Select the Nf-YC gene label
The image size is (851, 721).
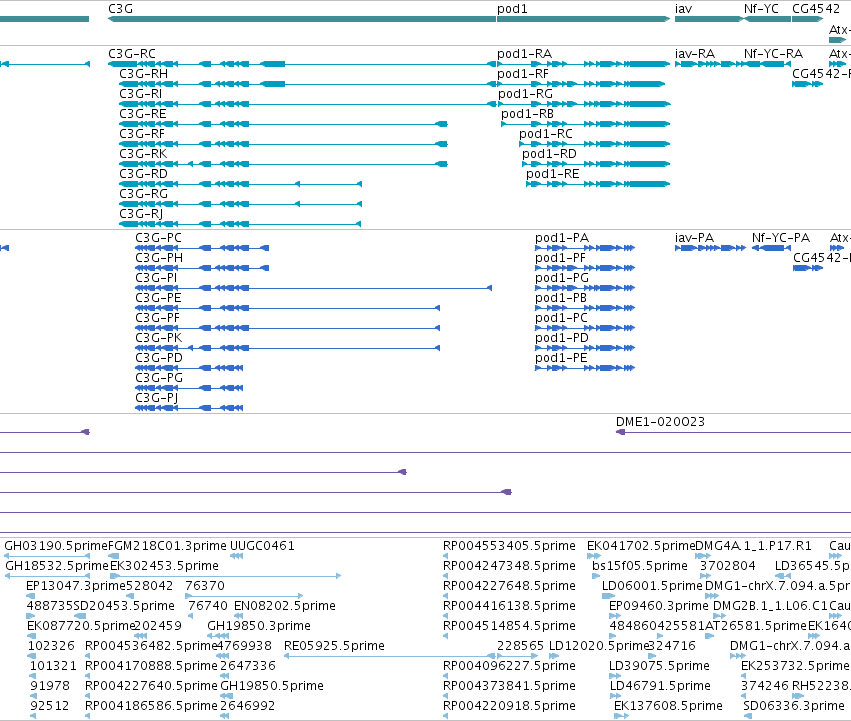pyautogui.click(x=761, y=9)
